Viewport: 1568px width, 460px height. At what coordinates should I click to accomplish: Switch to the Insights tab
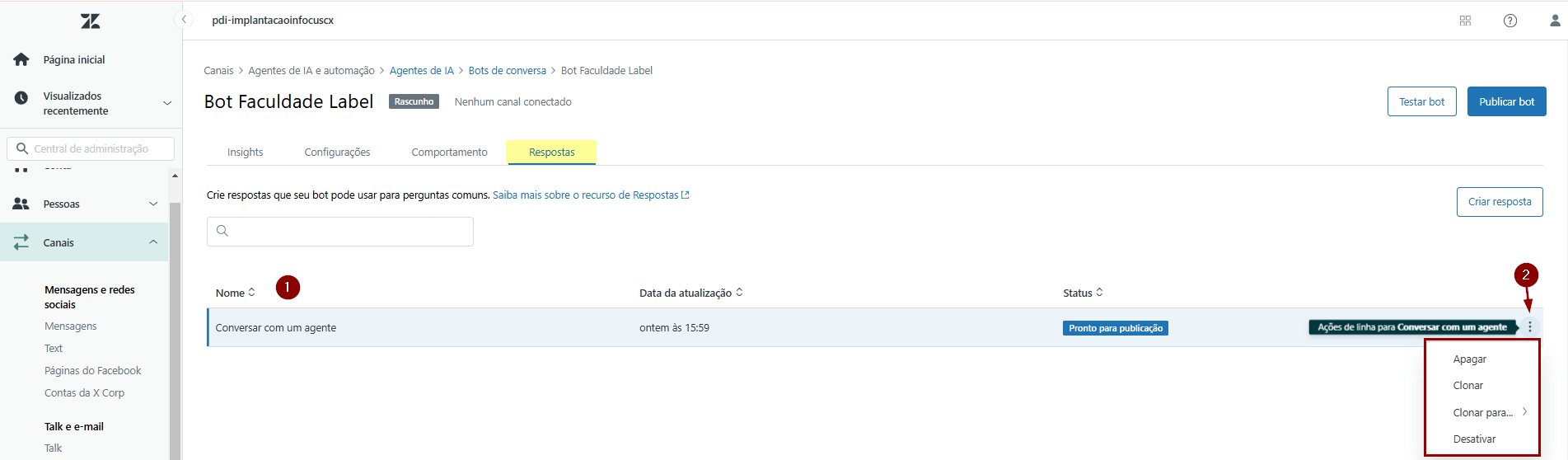(245, 153)
